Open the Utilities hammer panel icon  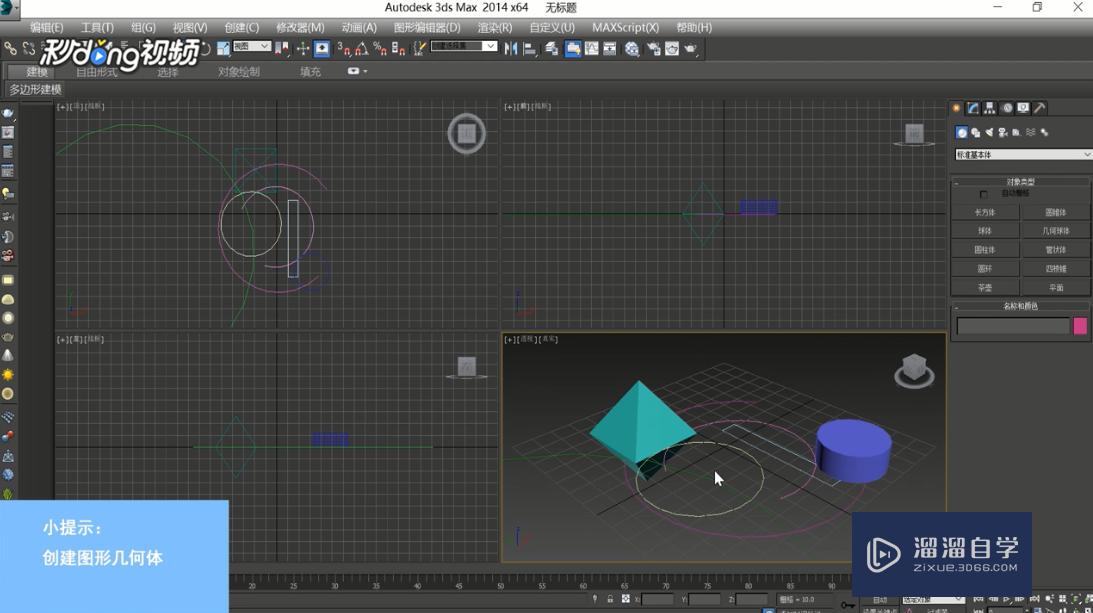point(1040,108)
